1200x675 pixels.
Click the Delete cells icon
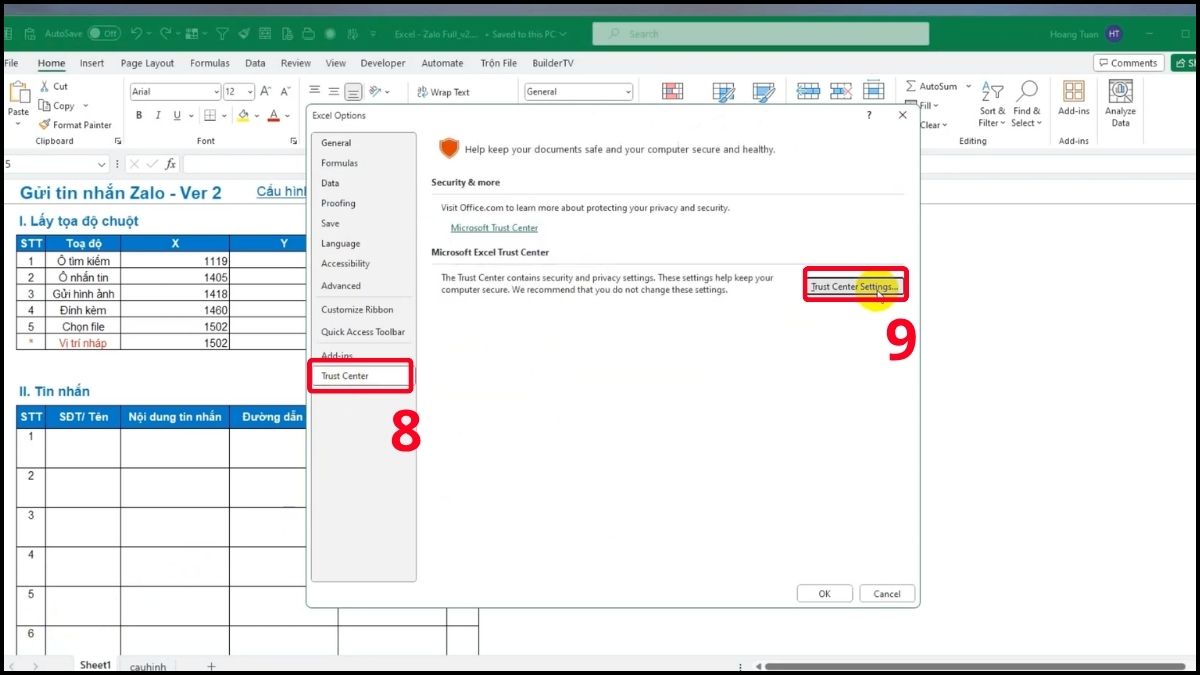[840, 91]
